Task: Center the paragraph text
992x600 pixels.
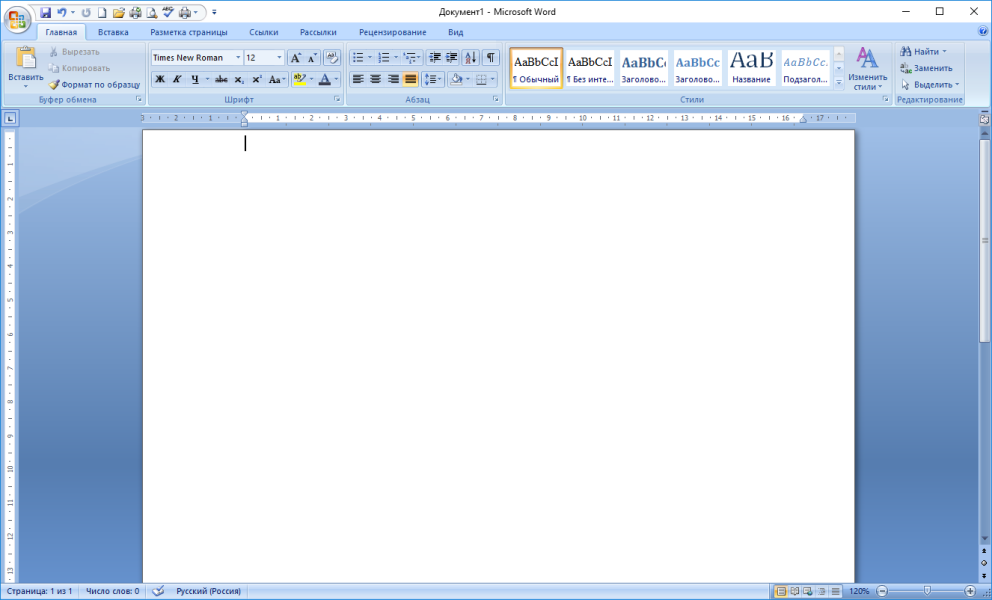Action: [376, 79]
